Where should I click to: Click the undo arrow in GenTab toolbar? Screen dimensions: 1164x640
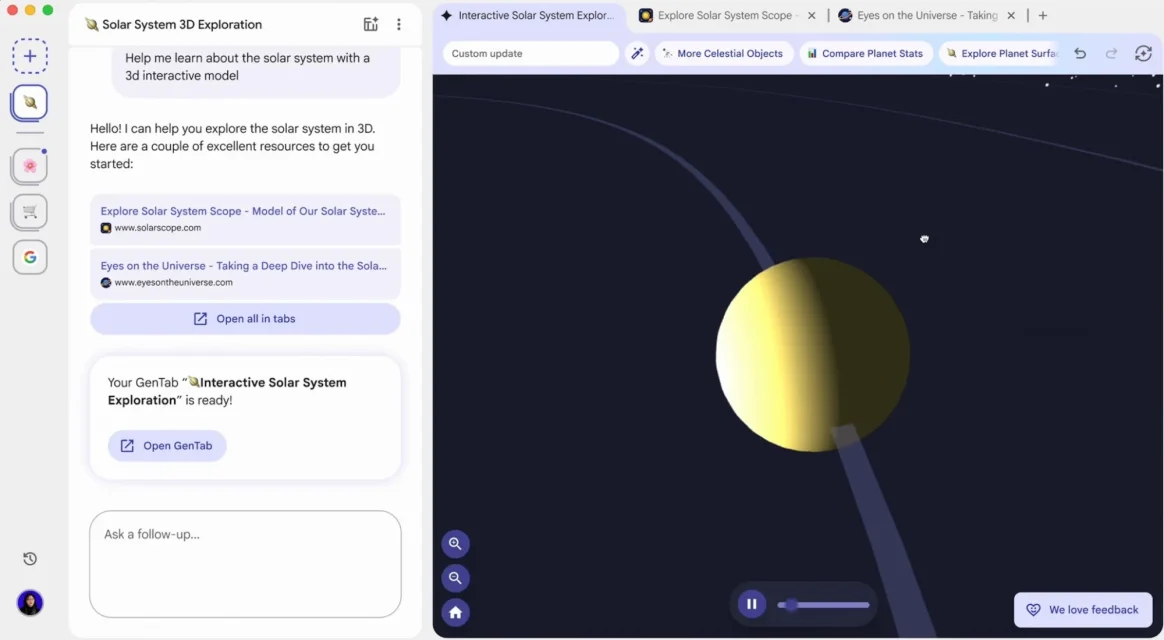(x=1080, y=54)
